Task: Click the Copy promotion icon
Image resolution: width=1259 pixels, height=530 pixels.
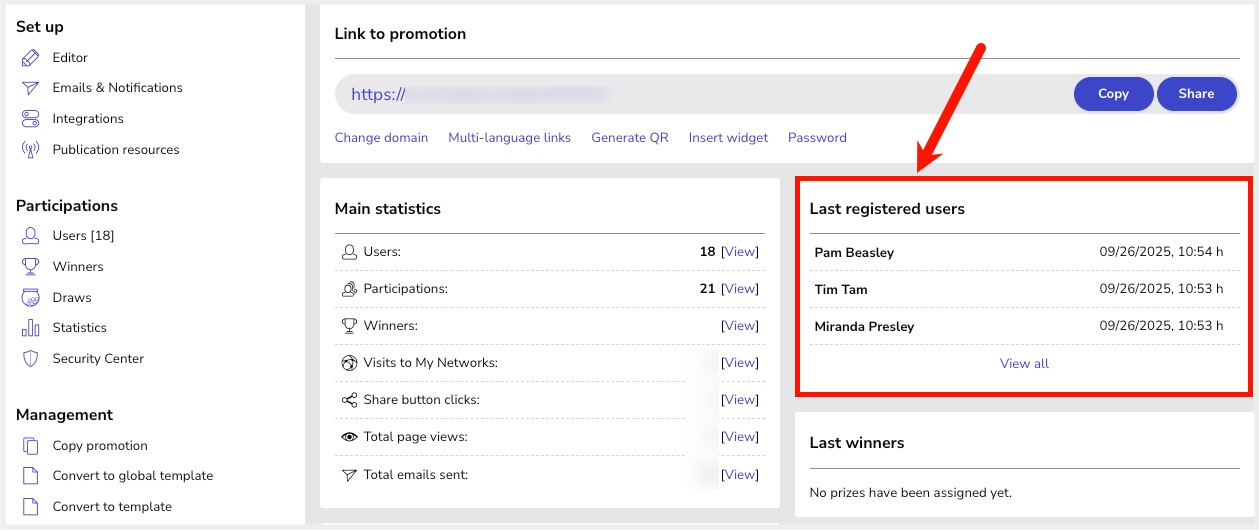Action: click(x=30, y=446)
